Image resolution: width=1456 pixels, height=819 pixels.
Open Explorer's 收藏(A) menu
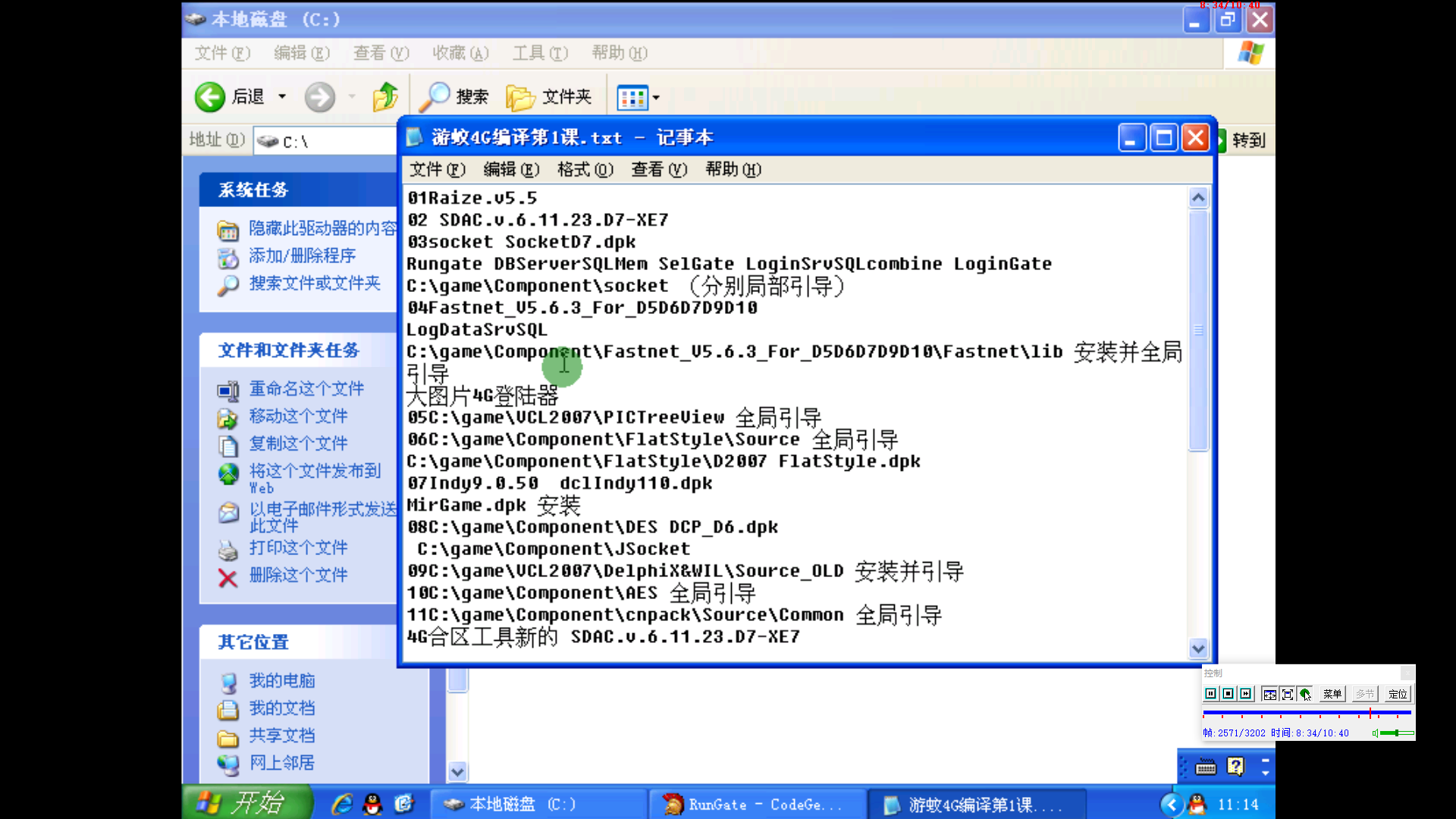click(460, 53)
